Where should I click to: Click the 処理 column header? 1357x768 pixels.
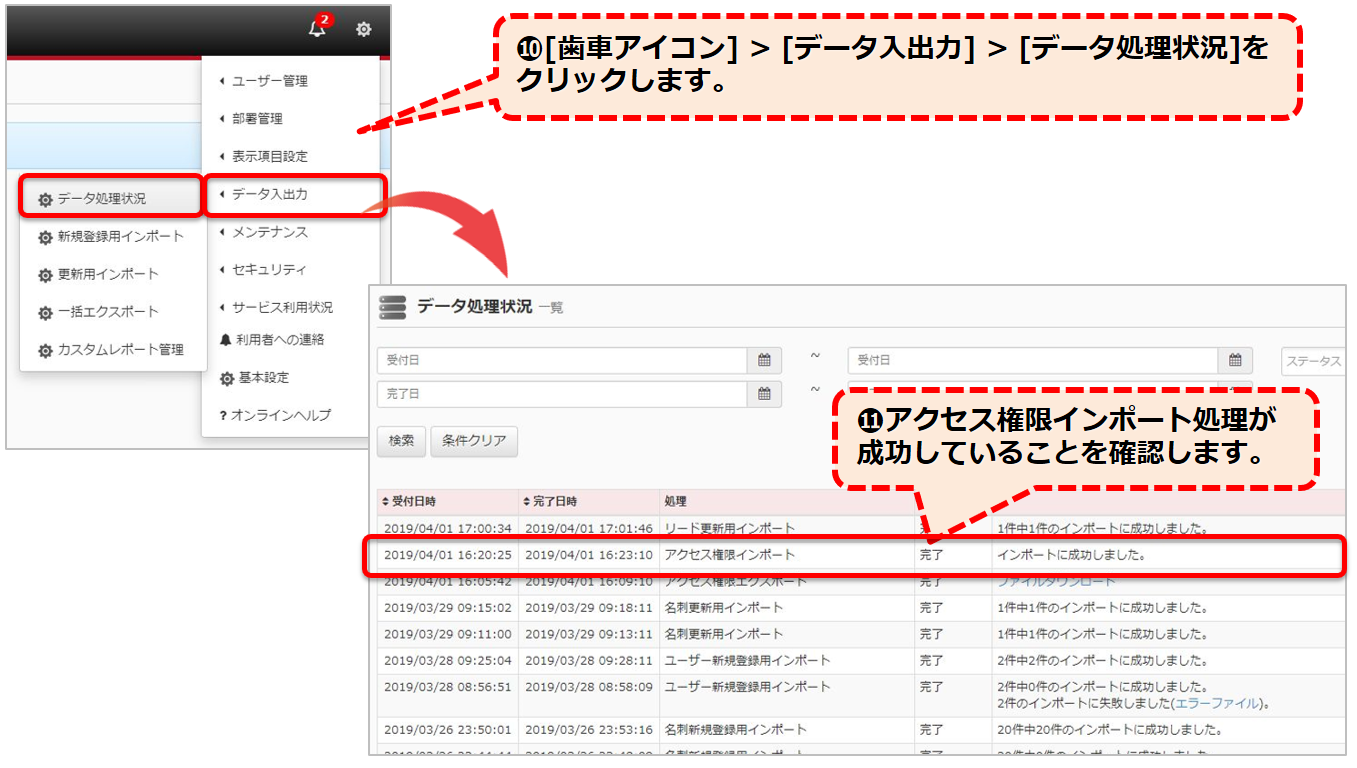point(675,501)
